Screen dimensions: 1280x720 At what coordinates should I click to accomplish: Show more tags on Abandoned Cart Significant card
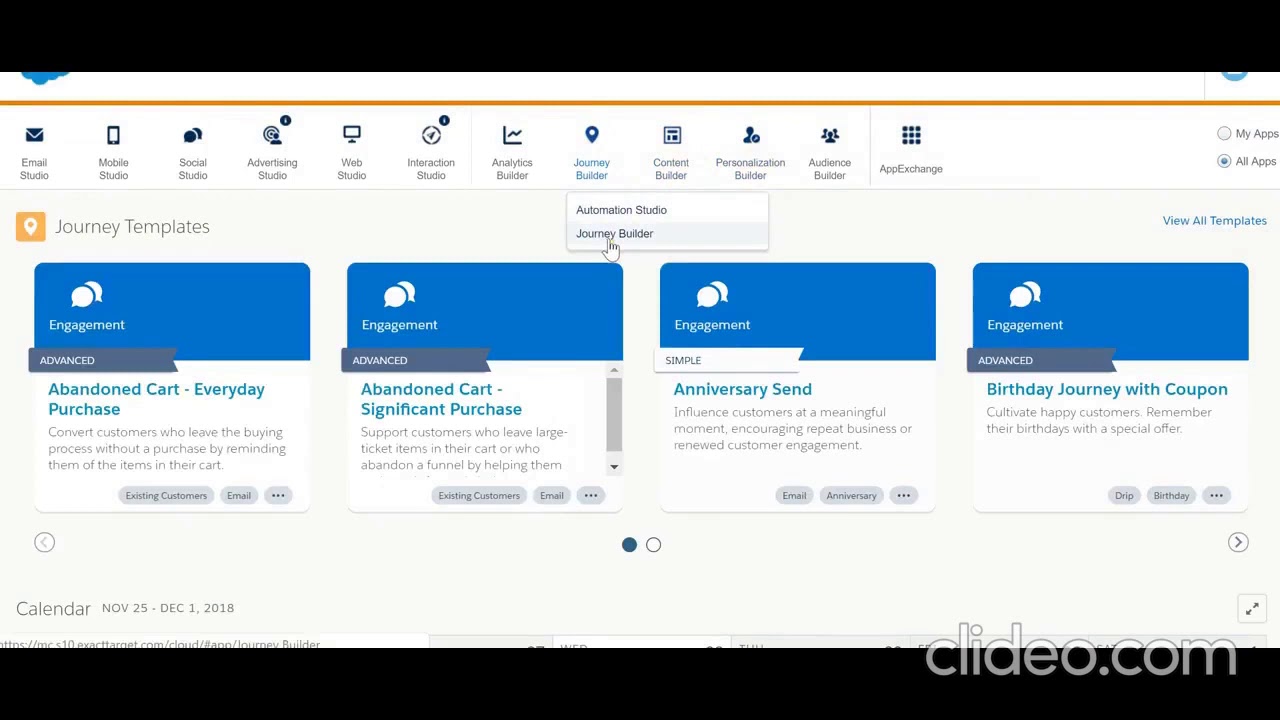pyautogui.click(x=591, y=495)
